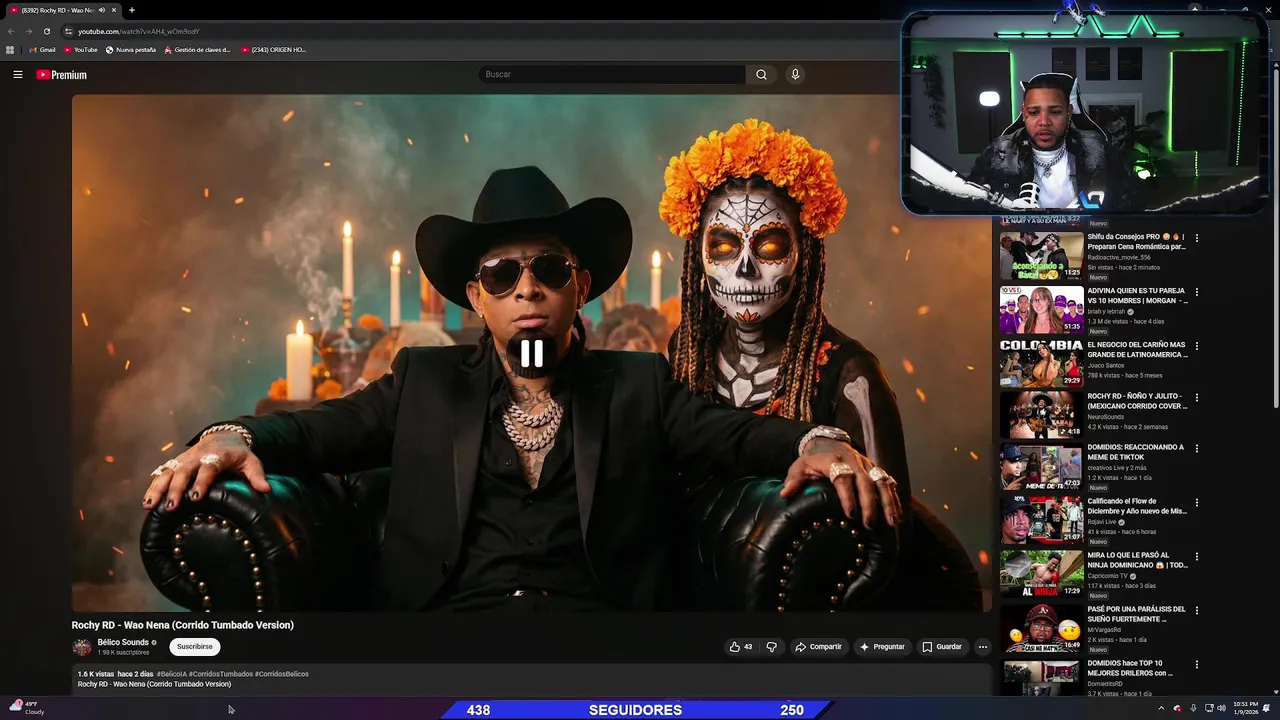1280x720 pixels.
Task: Open options menu for DOMIDIOS TOP 10 video
Action: tap(1196, 664)
